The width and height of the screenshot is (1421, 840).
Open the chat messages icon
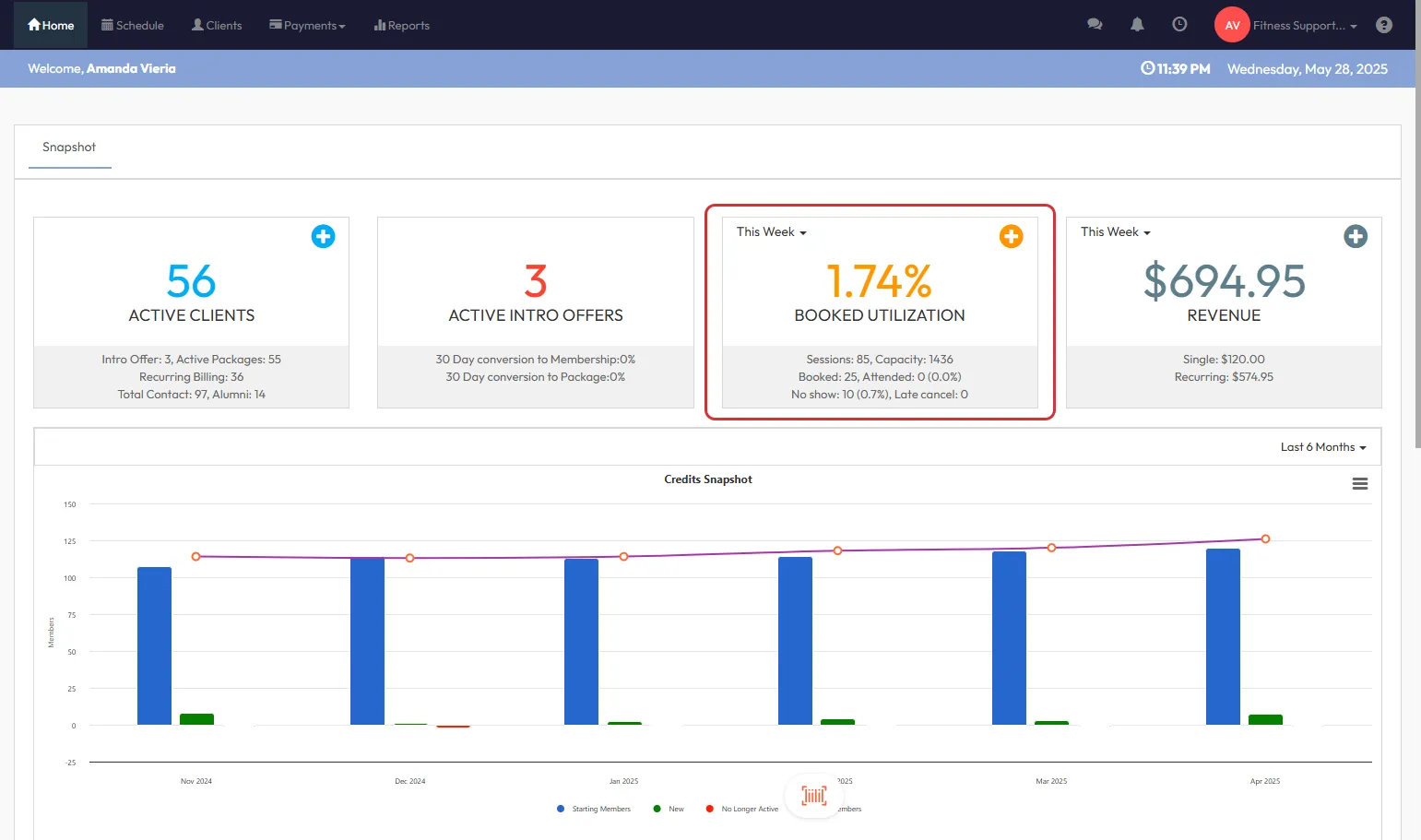pyautogui.click(x=1095, y=25)
